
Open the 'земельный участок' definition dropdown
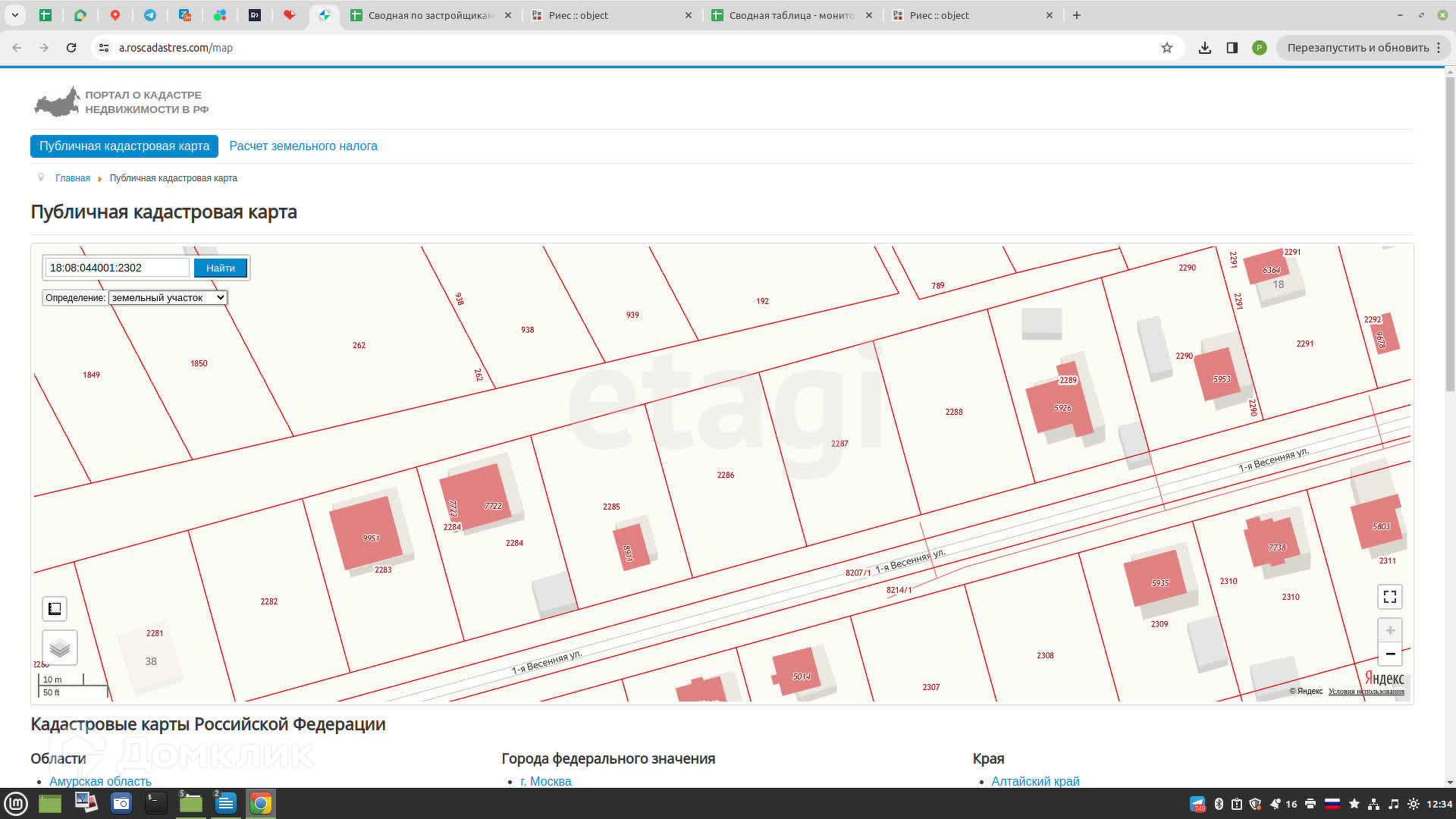tap(168, 298)
